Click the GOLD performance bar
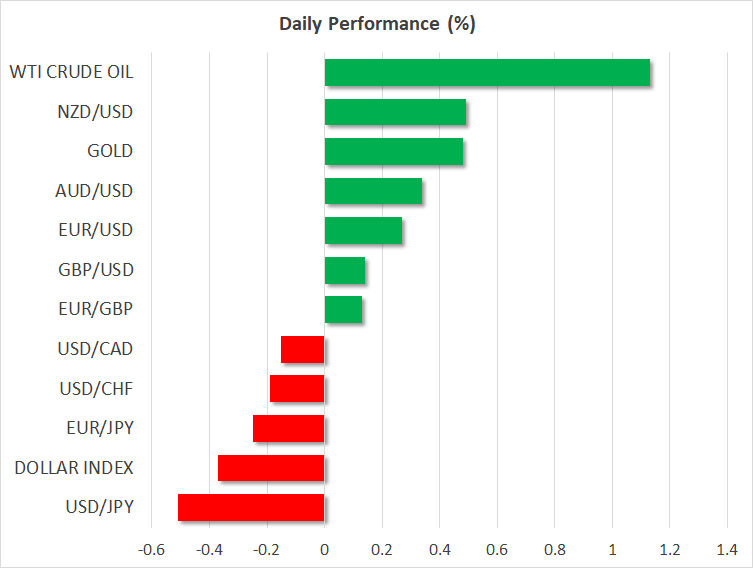 click(394, 152)
